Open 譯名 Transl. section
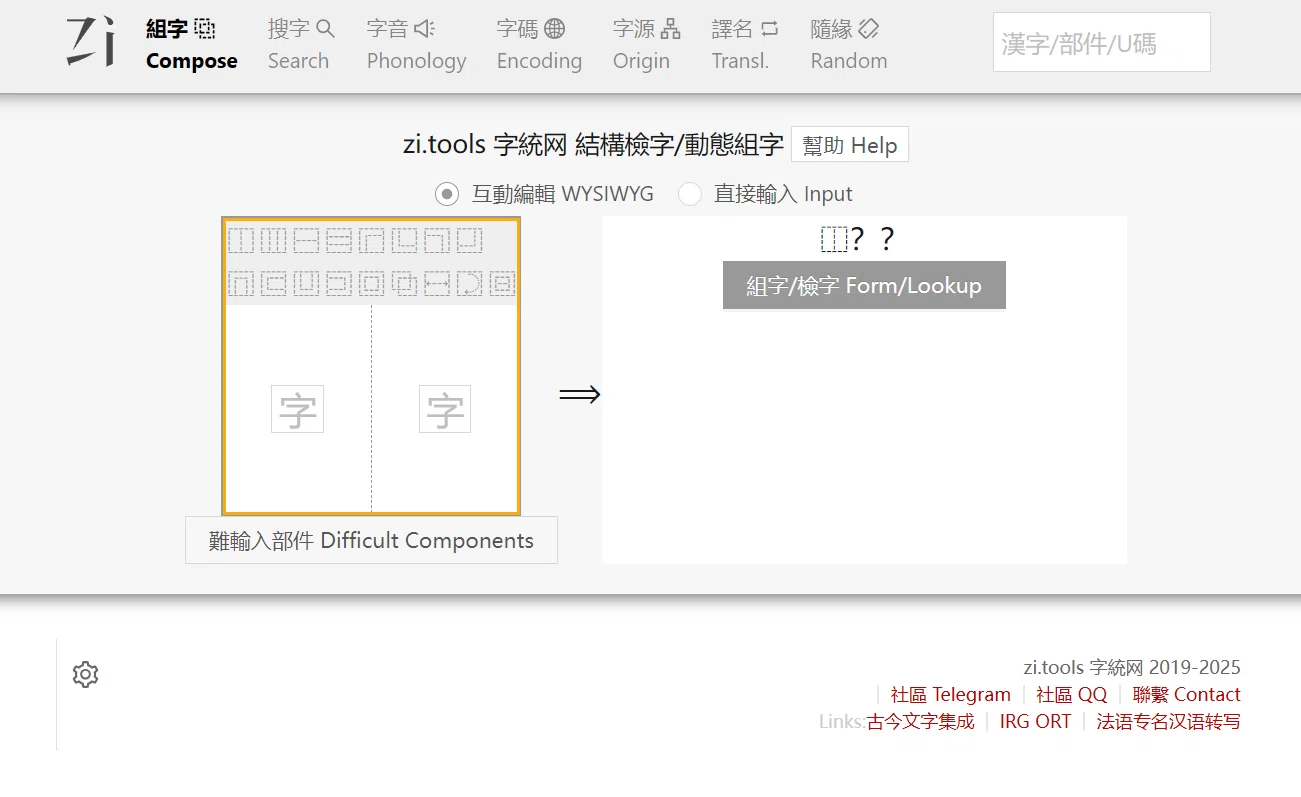Image resolution: width=1301 pixels, height=797 pixels. pos(745,45)
